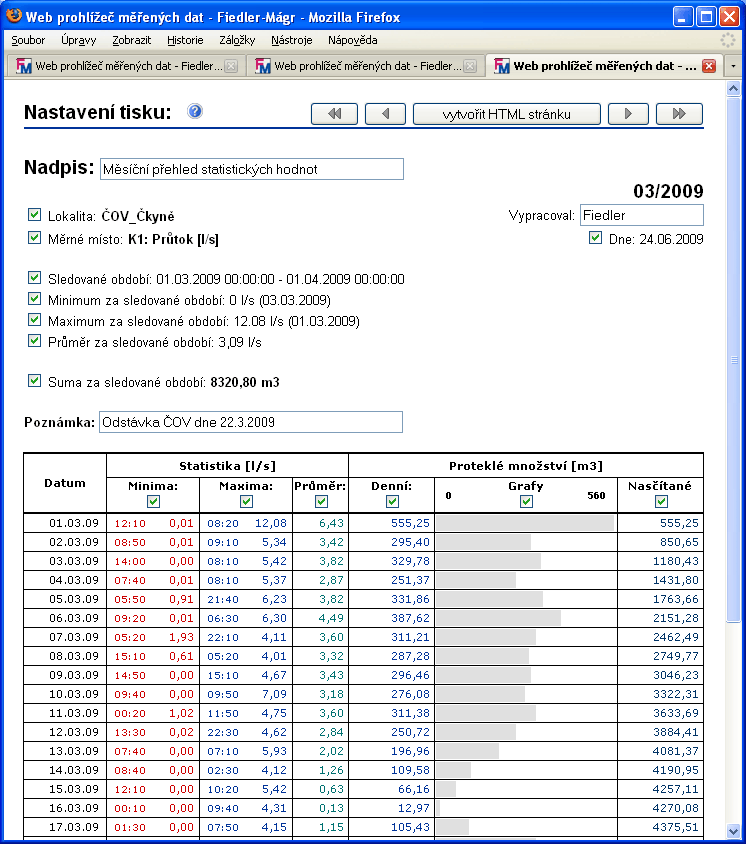Click the blue help question mark icon
Image resolution: width=746 pixels, height=844 pixels.
195,111
